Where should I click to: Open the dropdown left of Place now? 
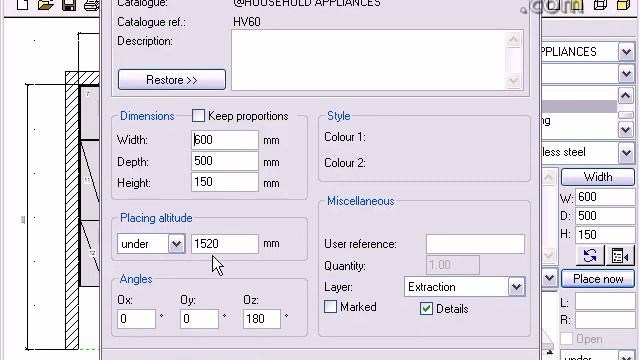pyautogui.click(x=550, y=279)
